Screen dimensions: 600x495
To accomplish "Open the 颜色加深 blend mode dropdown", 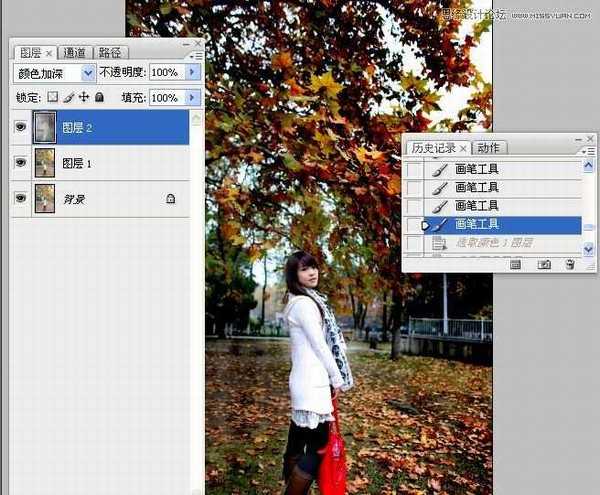I will click(x=54, y=73).
